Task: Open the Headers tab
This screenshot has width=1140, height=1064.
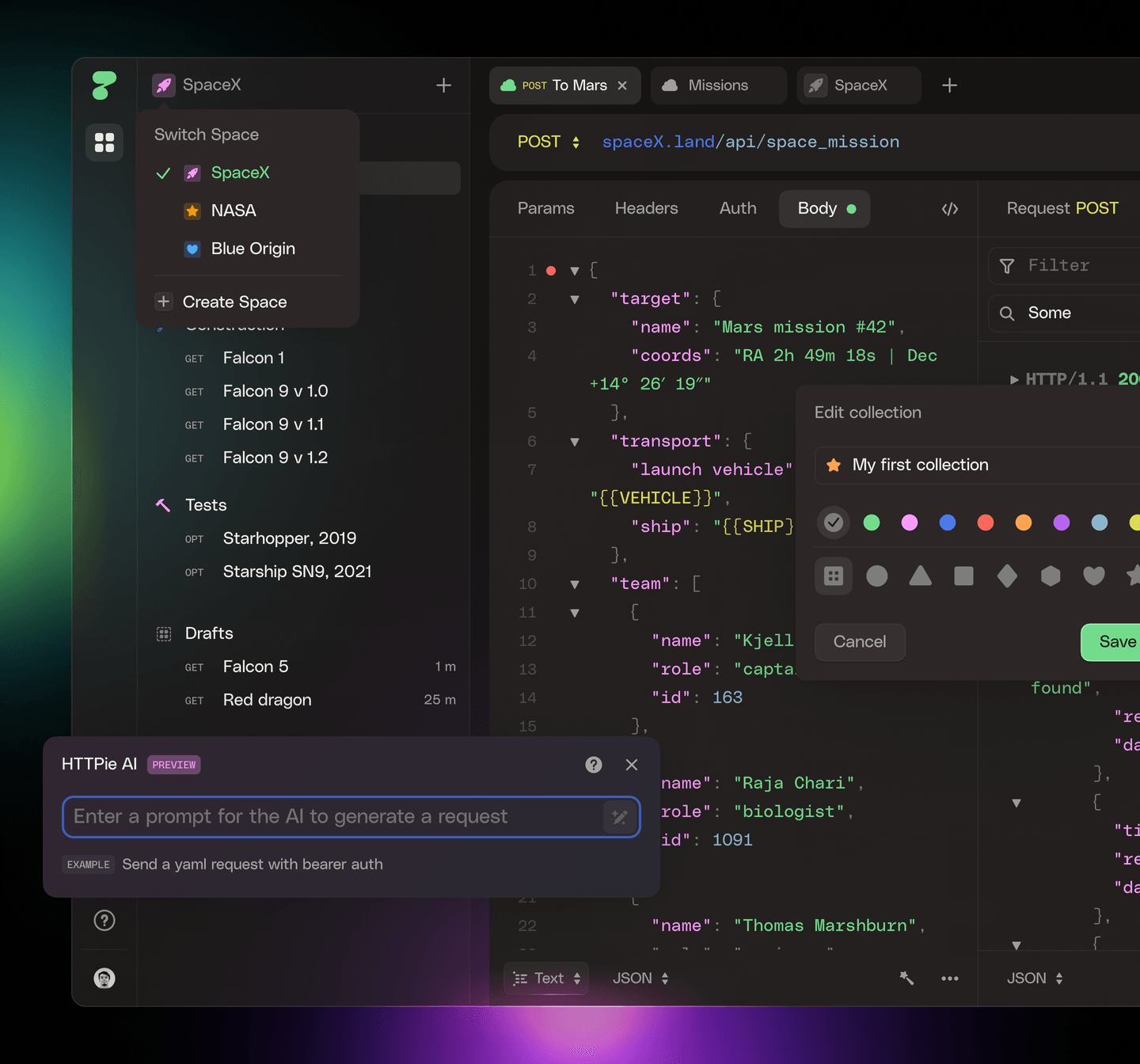Action: pos(647,209)
